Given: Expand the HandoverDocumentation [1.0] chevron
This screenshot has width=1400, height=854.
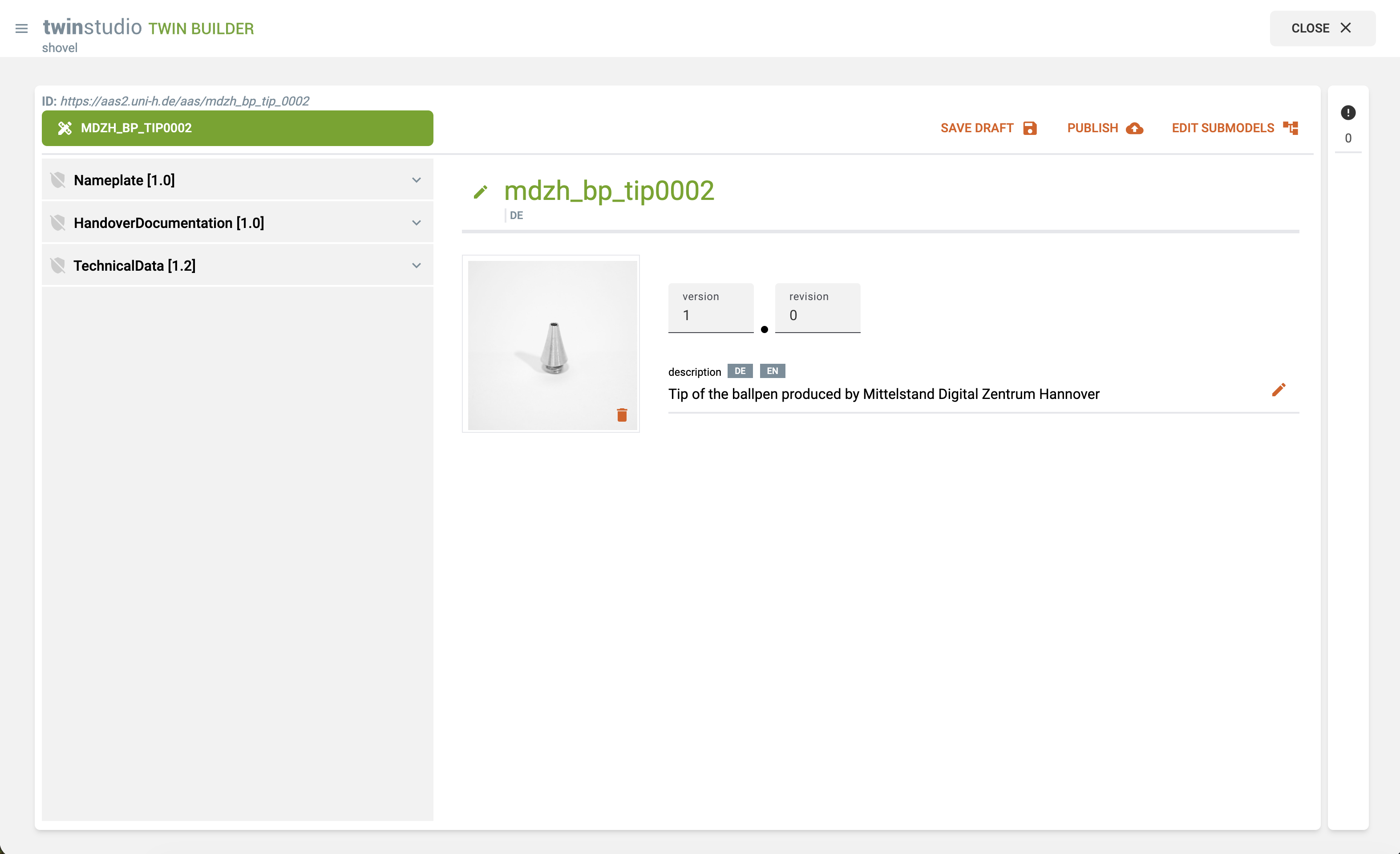Looking at the screenshot, I should [x=417, y=223].
